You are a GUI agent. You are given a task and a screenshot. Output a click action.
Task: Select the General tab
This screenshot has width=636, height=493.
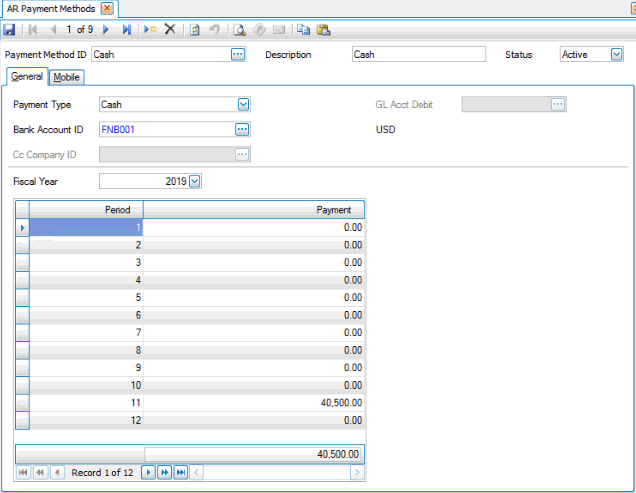26,77
